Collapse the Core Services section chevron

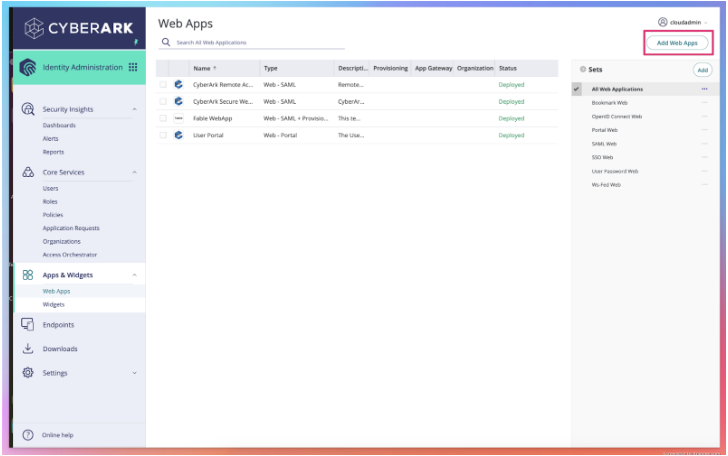[134, 172]
